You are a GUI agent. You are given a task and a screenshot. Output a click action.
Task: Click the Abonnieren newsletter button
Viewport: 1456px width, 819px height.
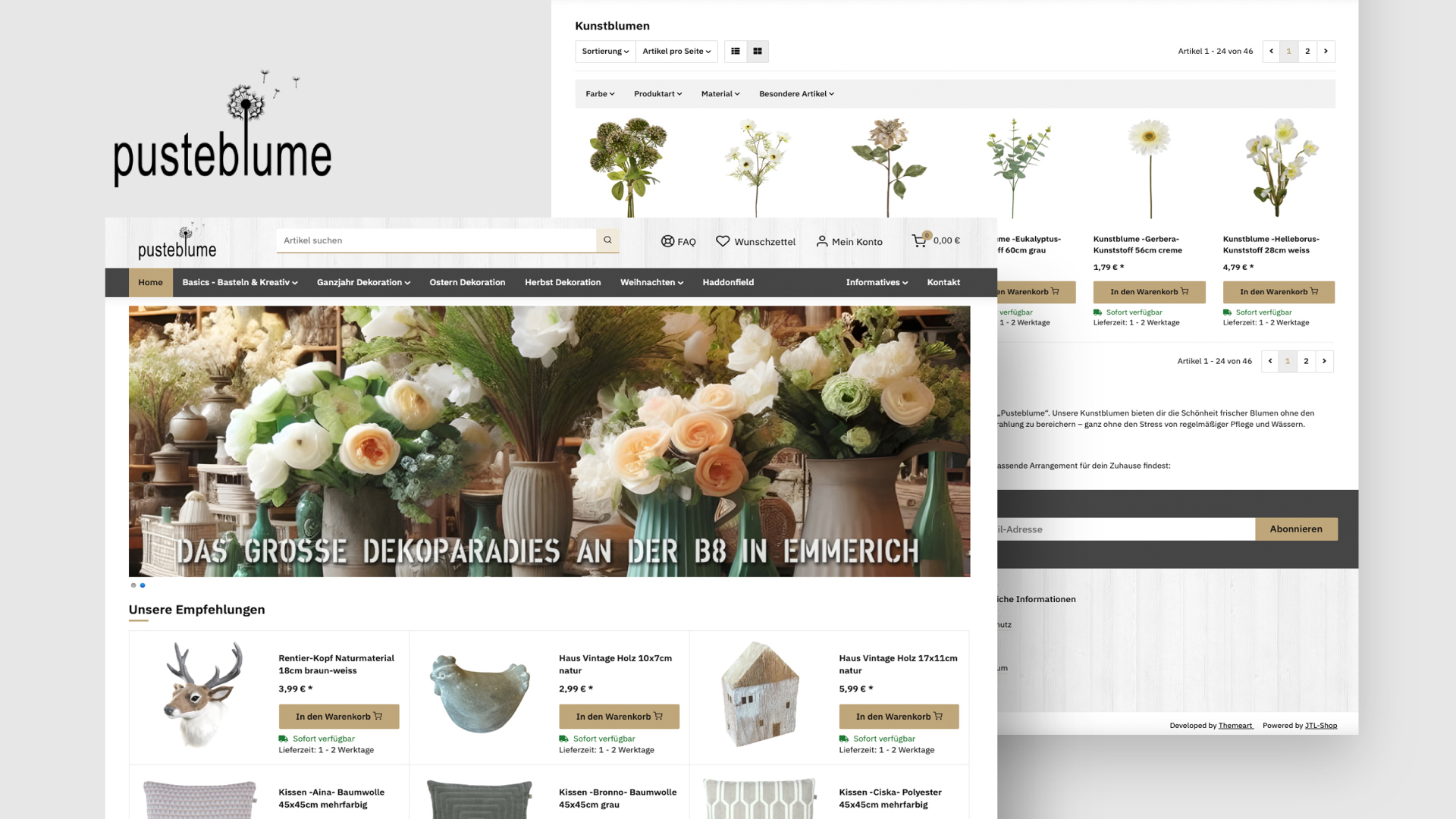[x=1296, y=529]
